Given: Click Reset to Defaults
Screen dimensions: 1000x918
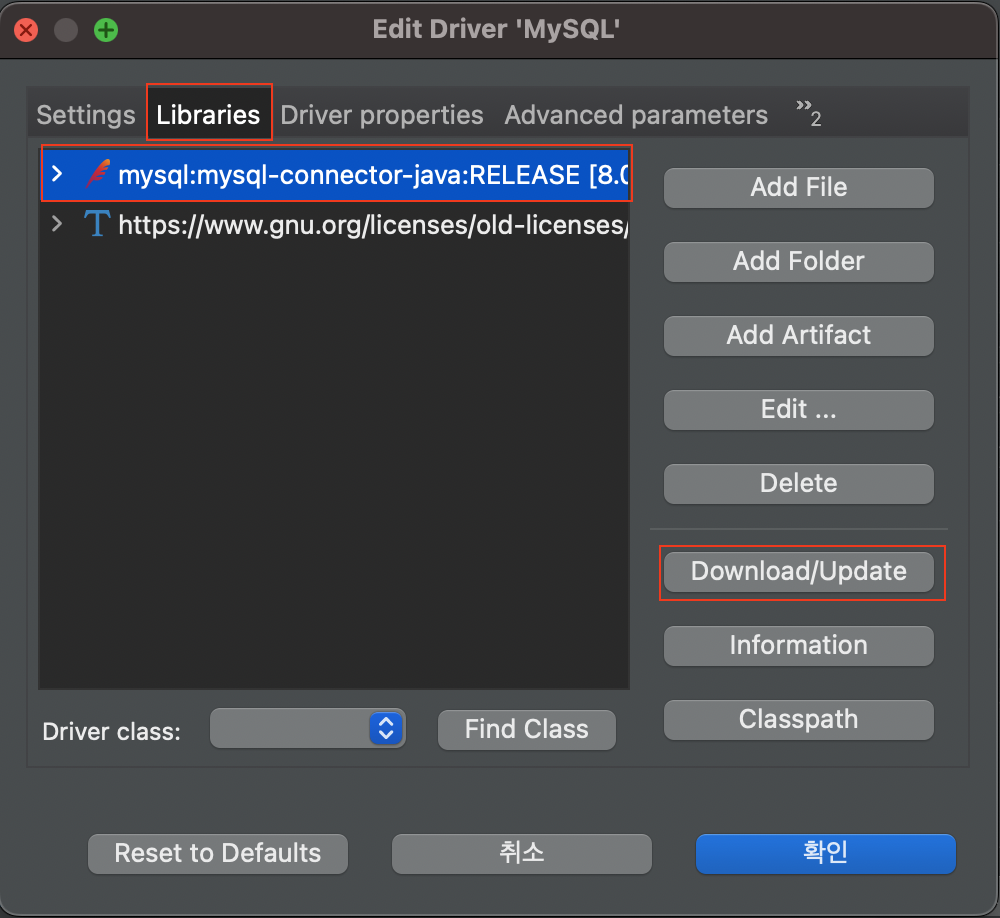Looking at the screenshot, I should coord(218,854).
